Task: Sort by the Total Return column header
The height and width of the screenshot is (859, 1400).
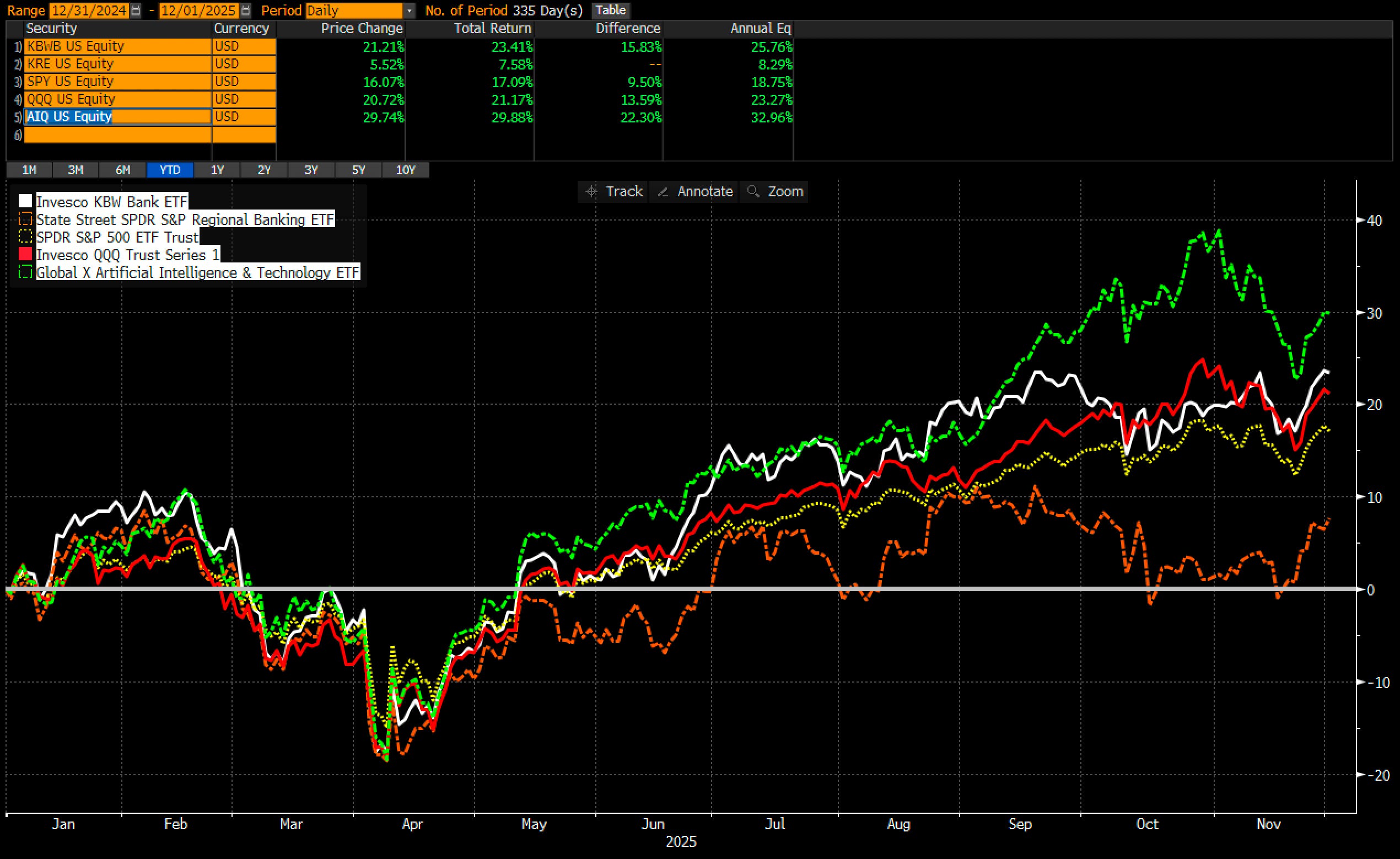Action: 492,29
